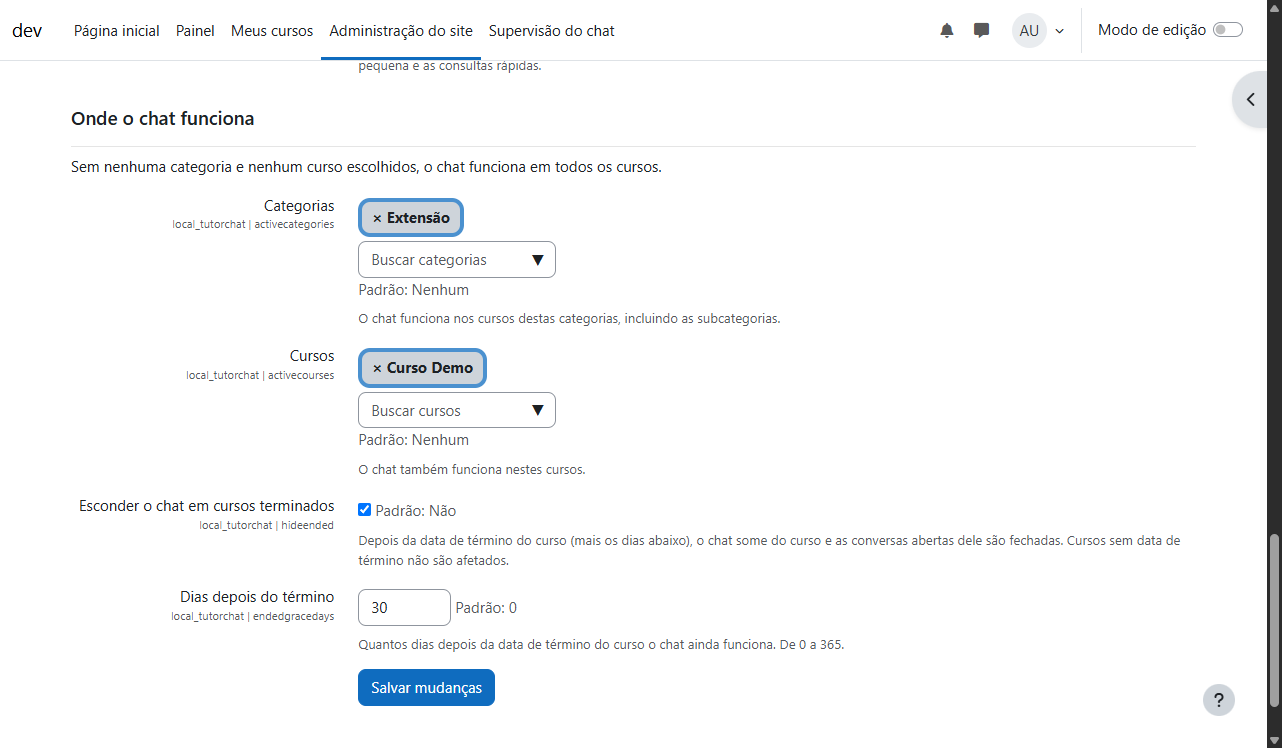Expand the Buscar categorias dropdown arrow
The width and height of the screenshot is (1282, 748).
[537, 260]
